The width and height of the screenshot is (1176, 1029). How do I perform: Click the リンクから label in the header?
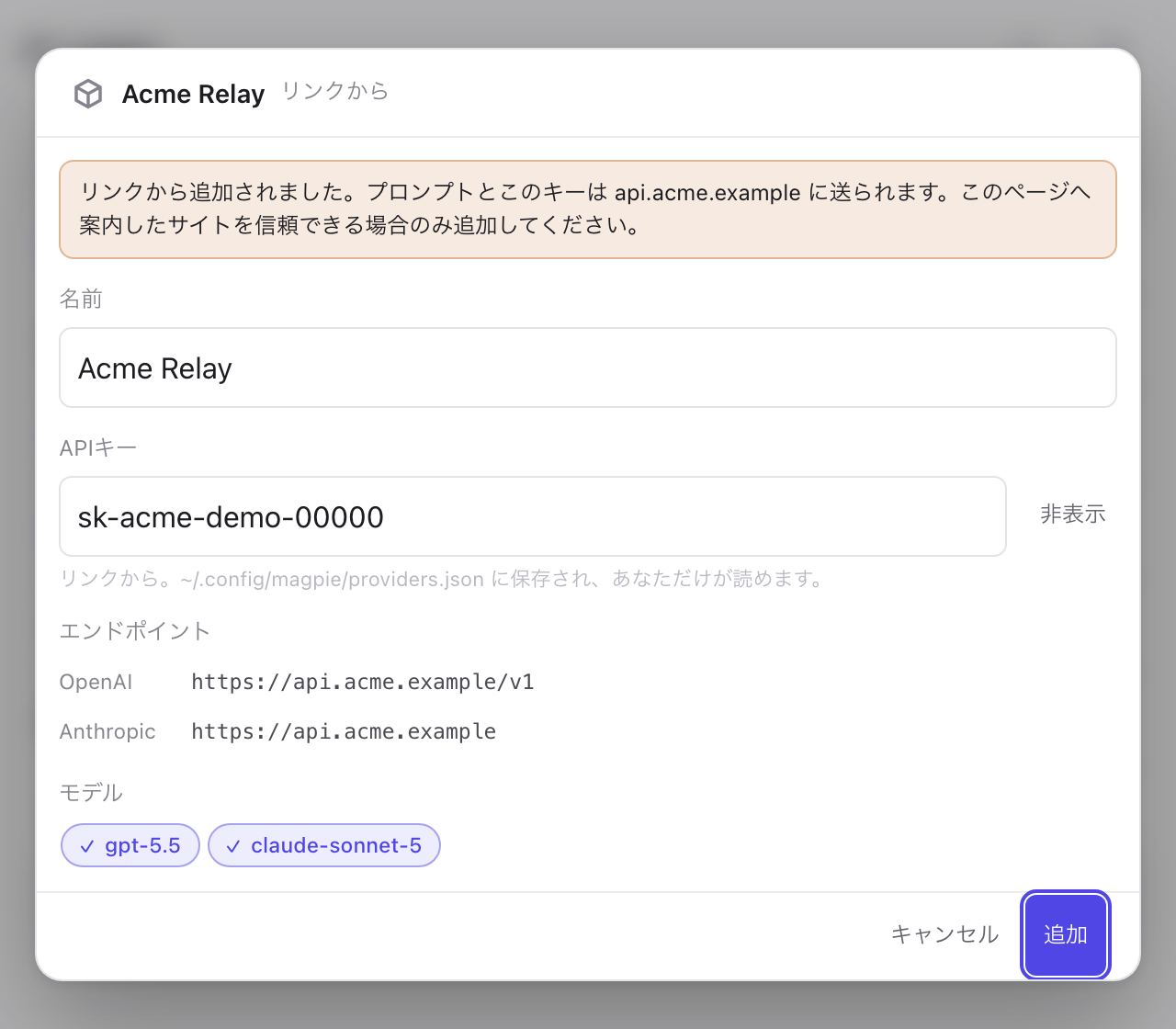click(x=335, y=92)
